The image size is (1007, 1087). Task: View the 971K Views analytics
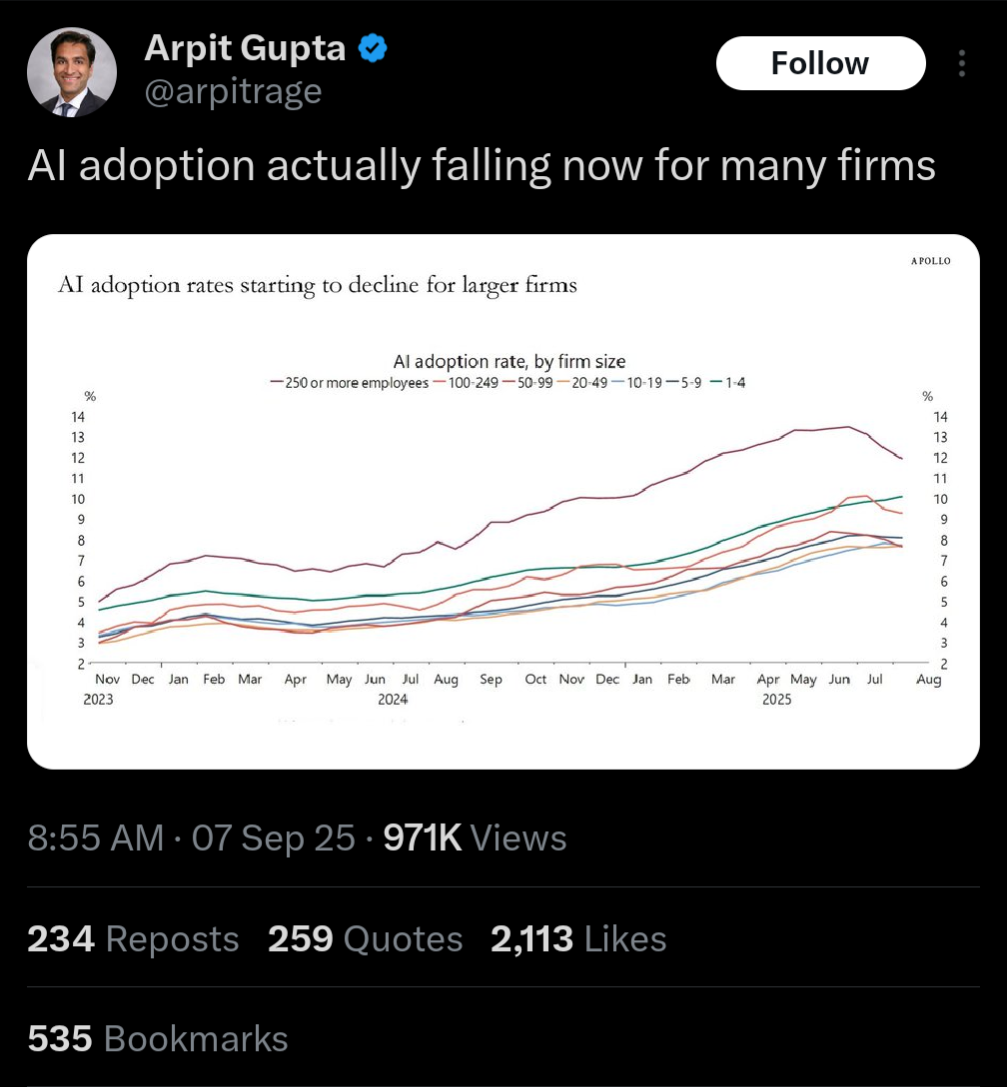coord(474,838)
